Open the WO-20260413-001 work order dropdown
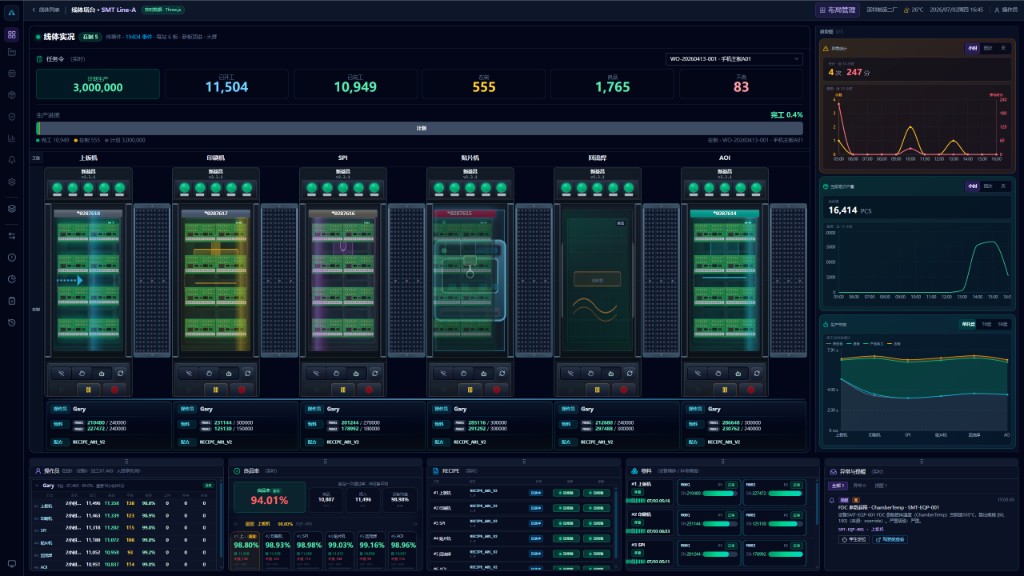Viewport: 1024px width, 576px height. point(734,59)
